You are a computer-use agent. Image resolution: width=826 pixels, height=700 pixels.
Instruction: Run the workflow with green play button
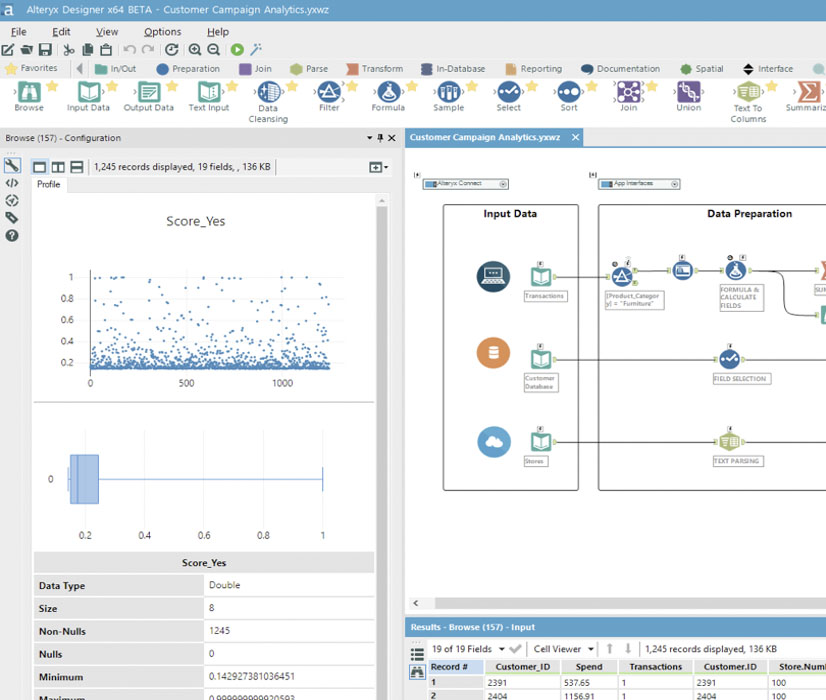[x=237, y=50]
